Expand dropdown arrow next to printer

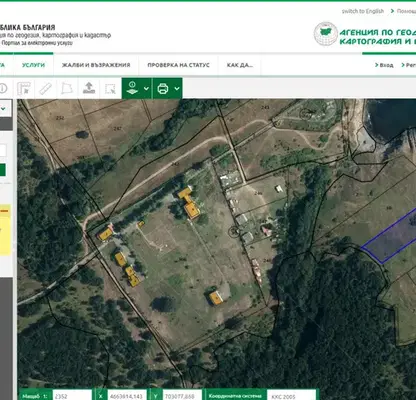pos(177,89)
